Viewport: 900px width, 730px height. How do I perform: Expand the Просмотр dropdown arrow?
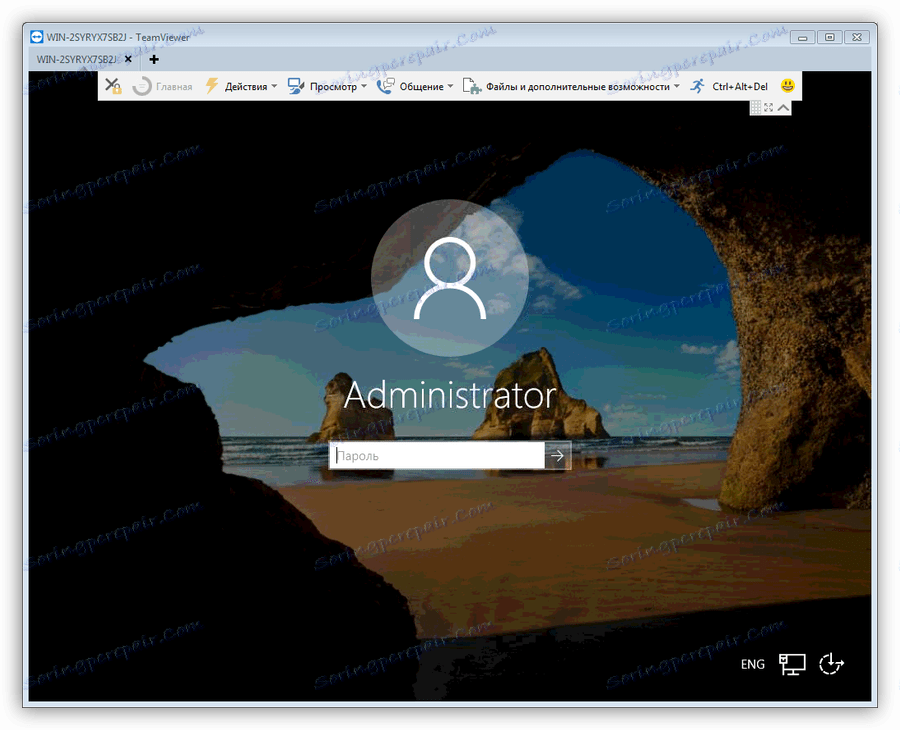point(363,87)
